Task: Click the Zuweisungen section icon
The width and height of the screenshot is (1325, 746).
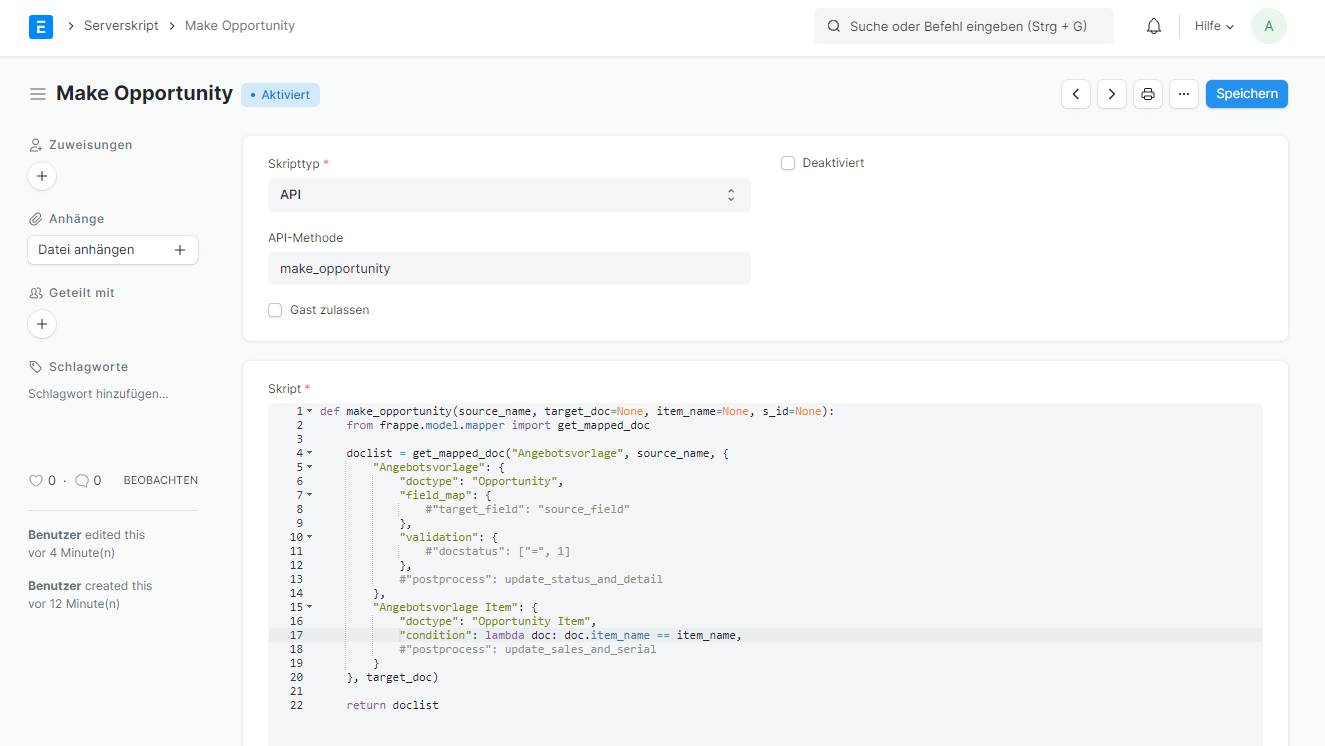Action: point(36,145)
